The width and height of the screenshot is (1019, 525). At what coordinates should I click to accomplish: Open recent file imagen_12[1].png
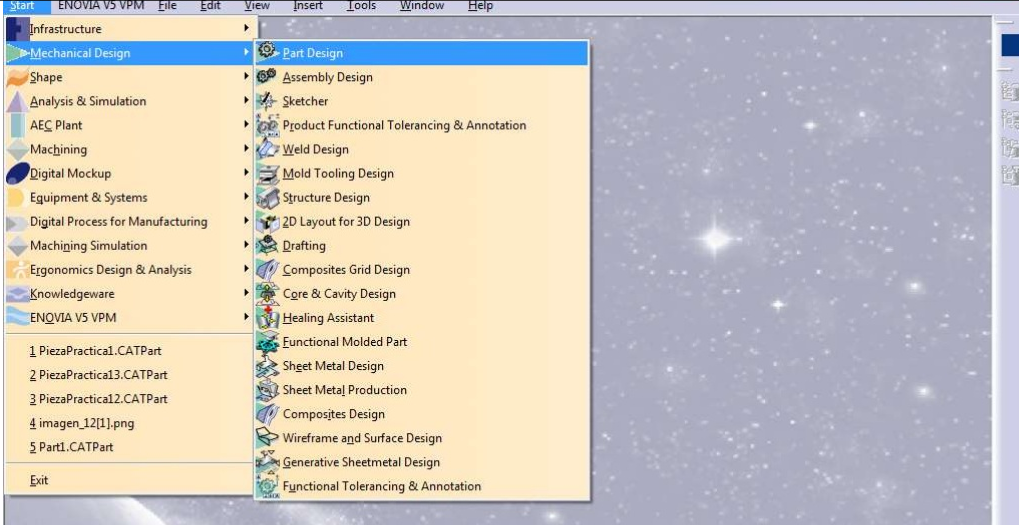tap(82, 423)
